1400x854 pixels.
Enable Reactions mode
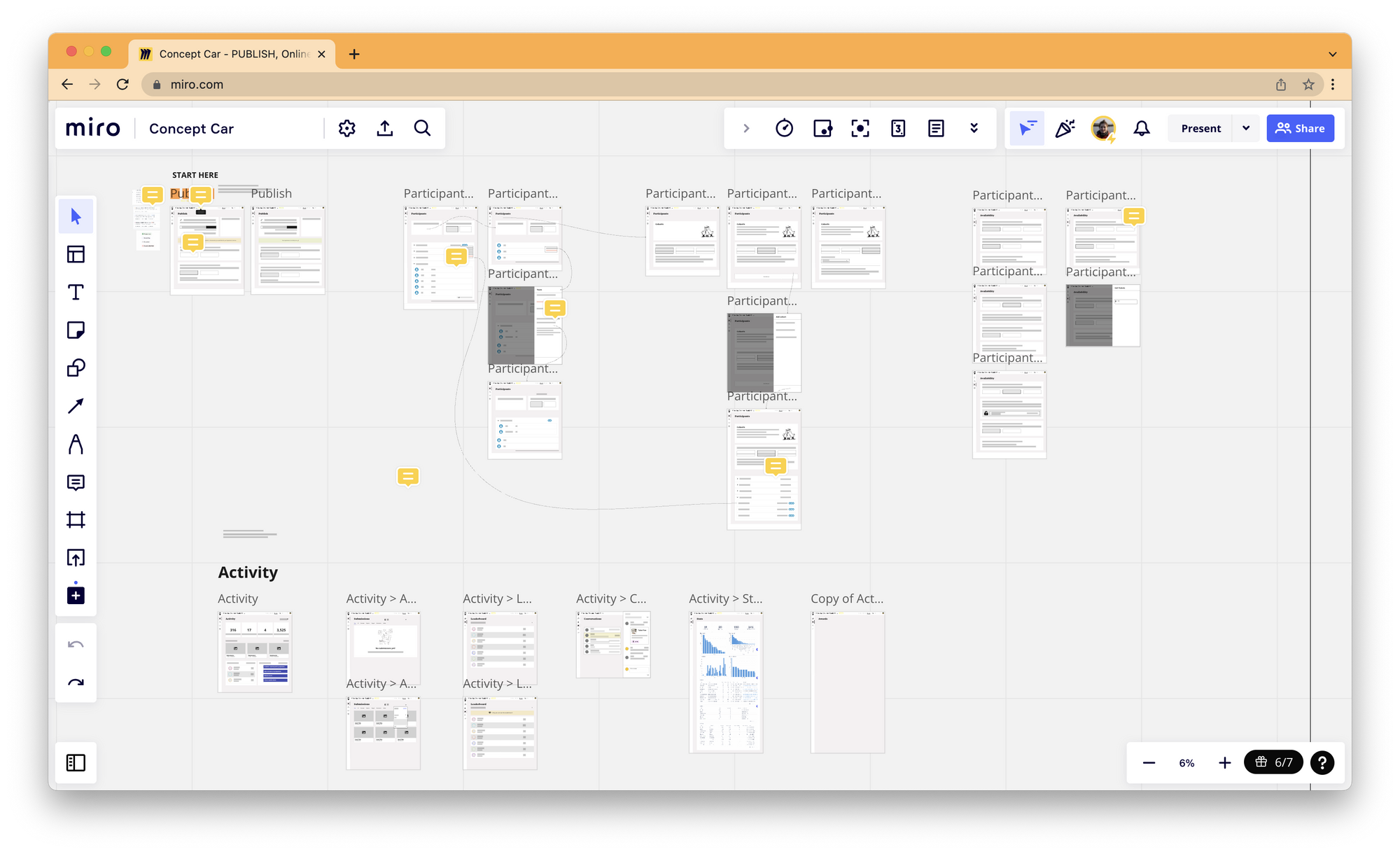1065,128
